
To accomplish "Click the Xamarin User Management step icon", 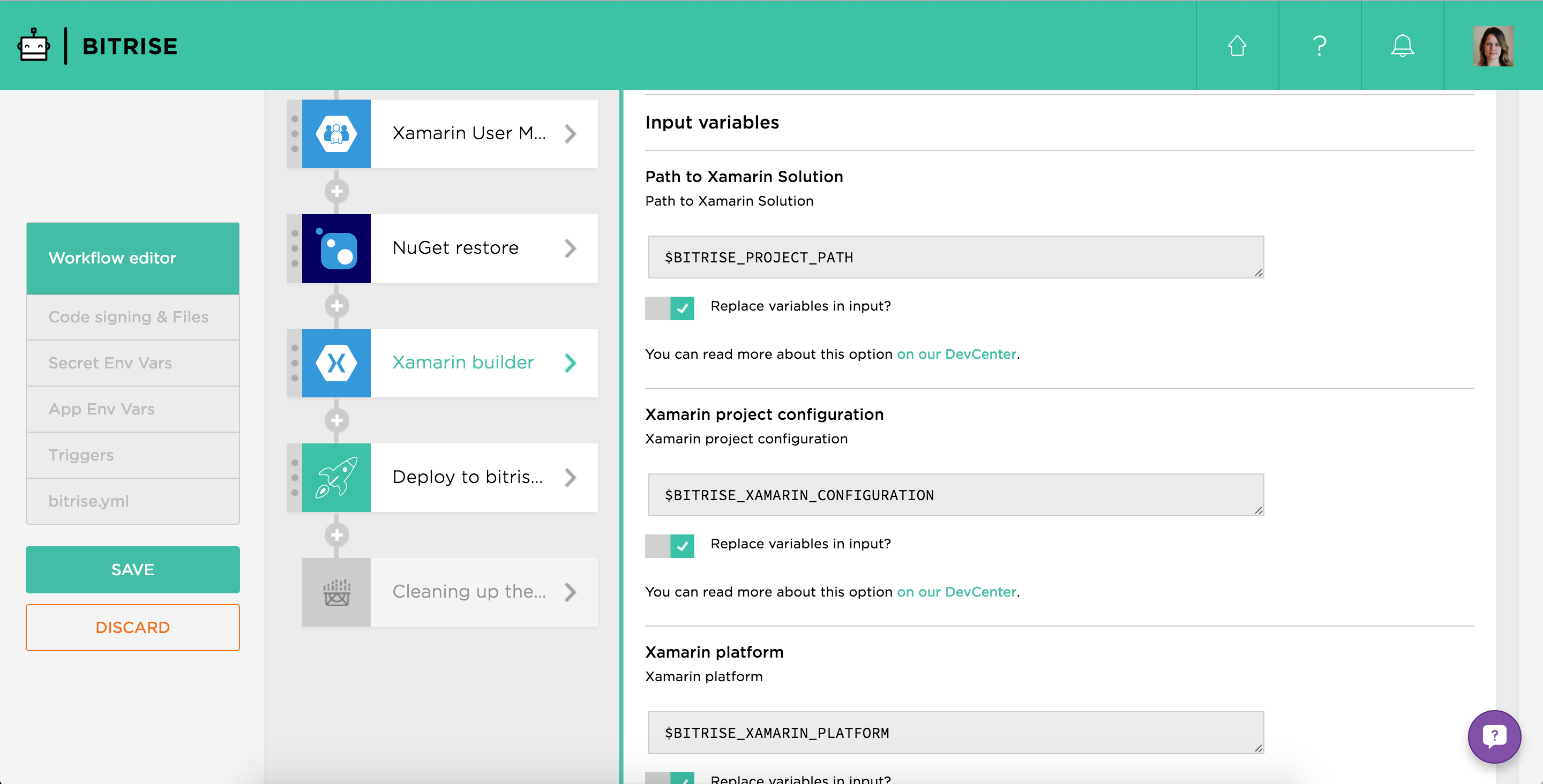I will pos(336,133).
